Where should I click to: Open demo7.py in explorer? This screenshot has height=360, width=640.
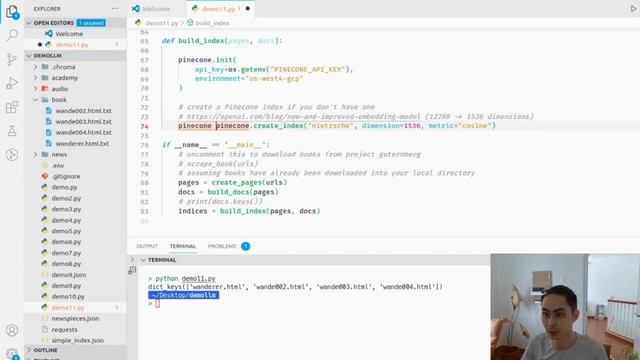(x=66, y=253)
